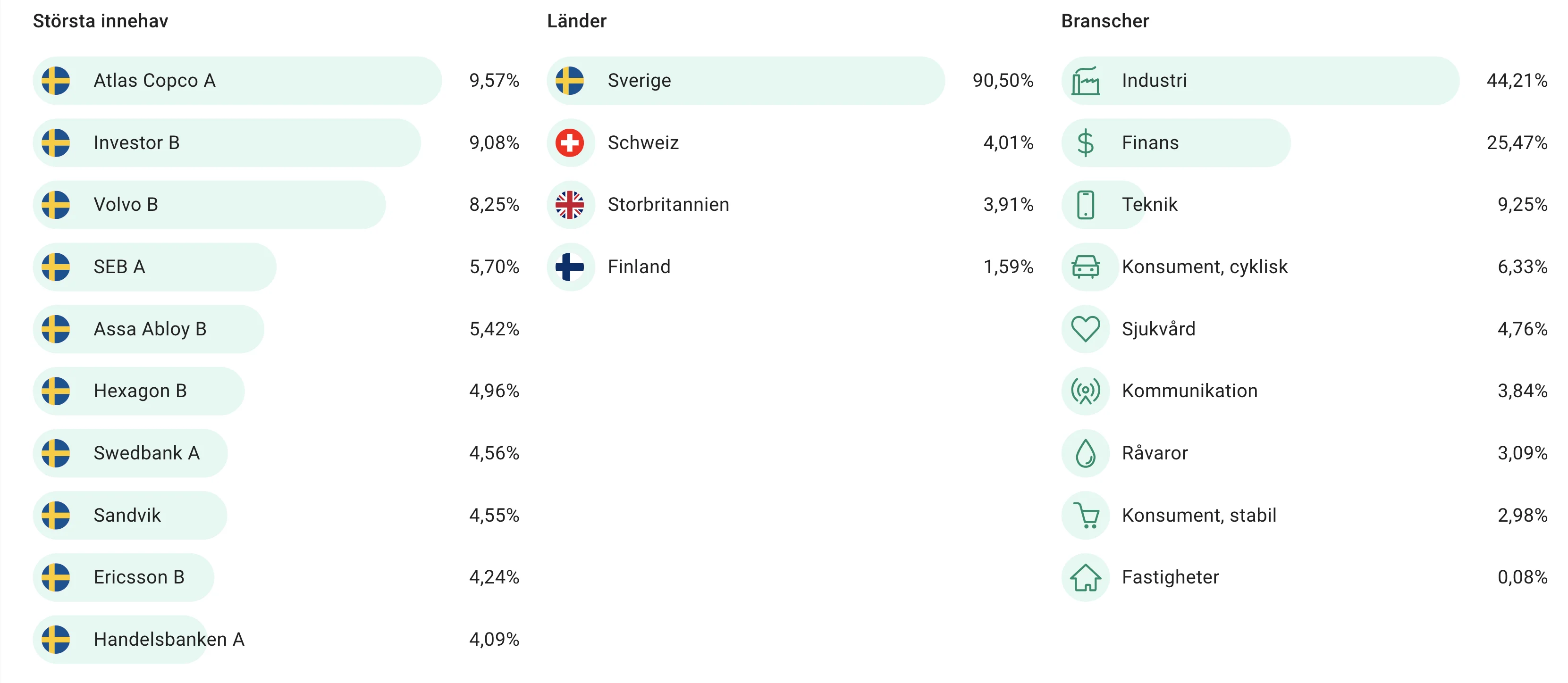Click the Råvaror droplet icon

click(1085, 453)
